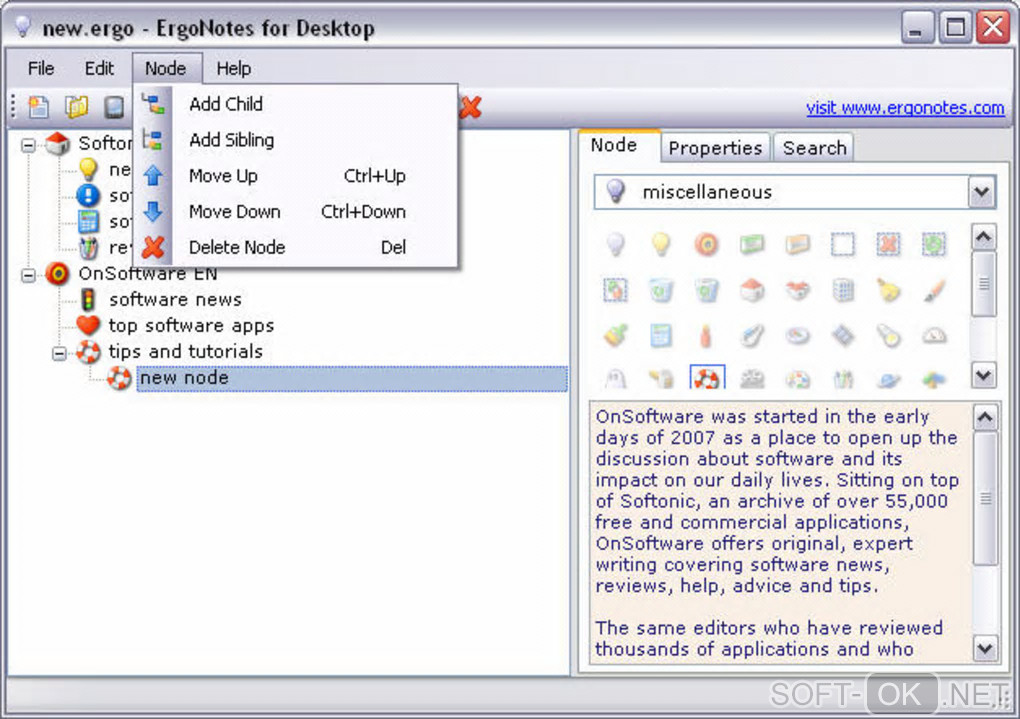Pick the blue grid cube icon
1020x719 pixels.
pos(843,290)
